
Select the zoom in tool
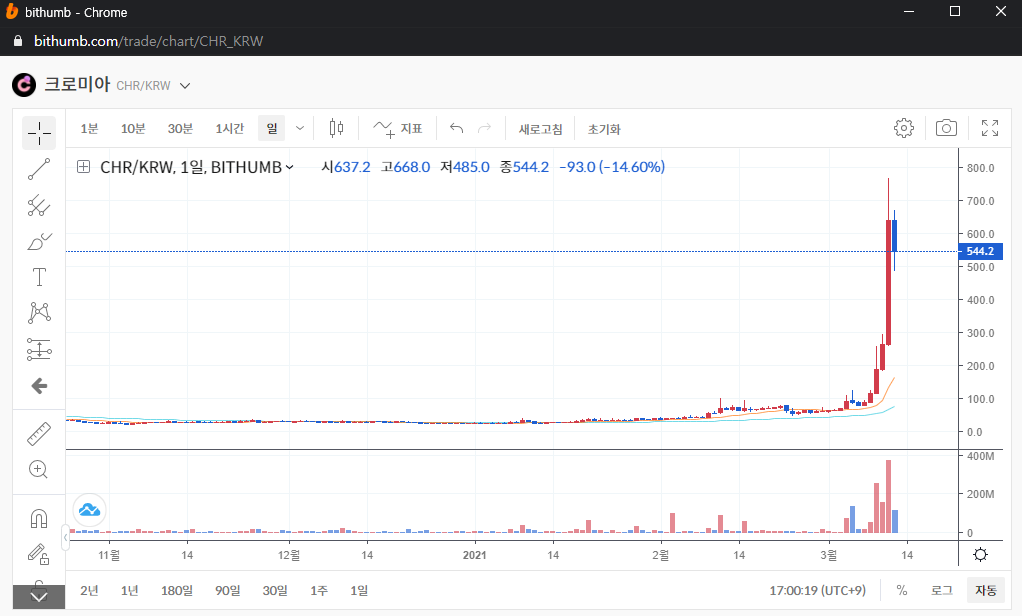(x=39, y=469)
